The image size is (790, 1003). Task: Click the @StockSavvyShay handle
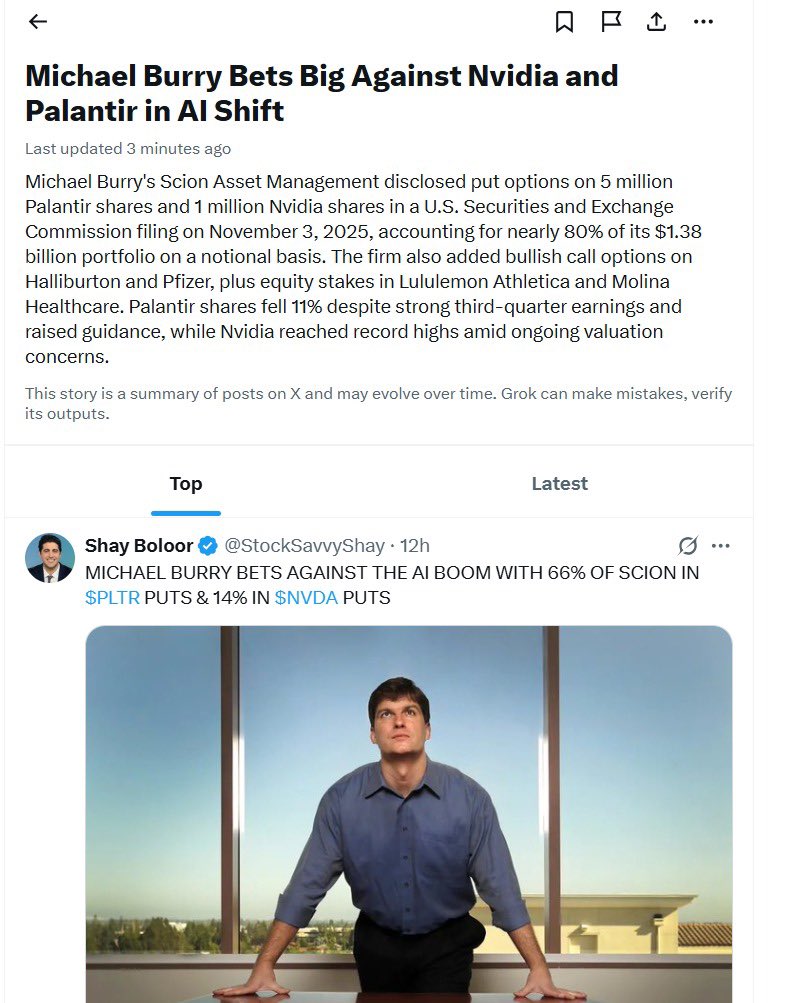(x=304, y=546)
